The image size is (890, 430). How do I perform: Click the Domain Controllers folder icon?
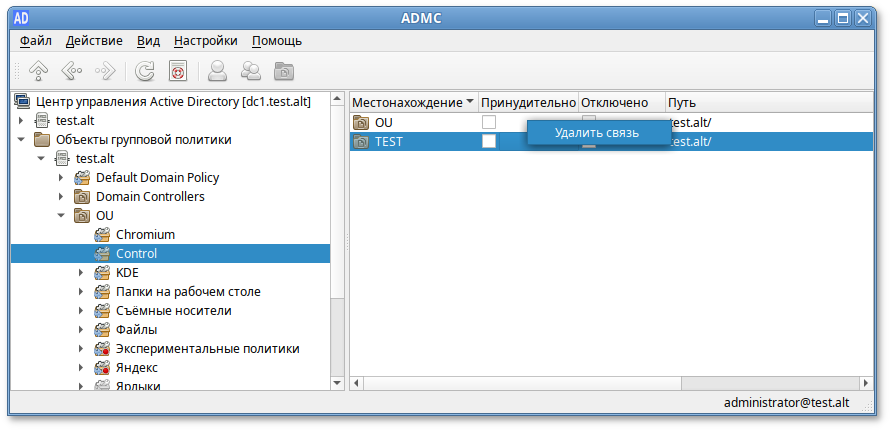tap(82, 197)
